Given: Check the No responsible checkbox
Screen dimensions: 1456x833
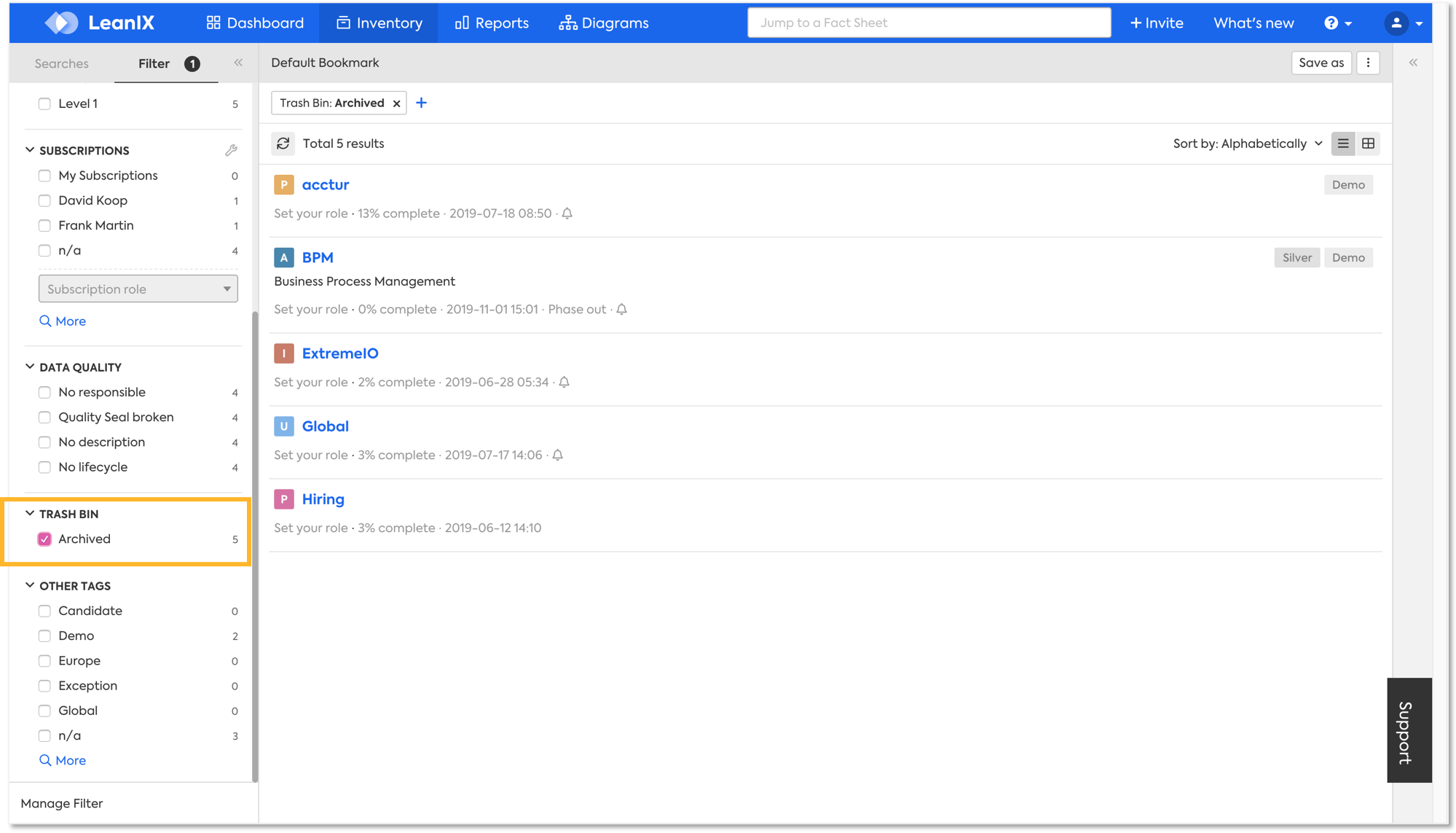Looking at the screenshot, I should (44, 392).
